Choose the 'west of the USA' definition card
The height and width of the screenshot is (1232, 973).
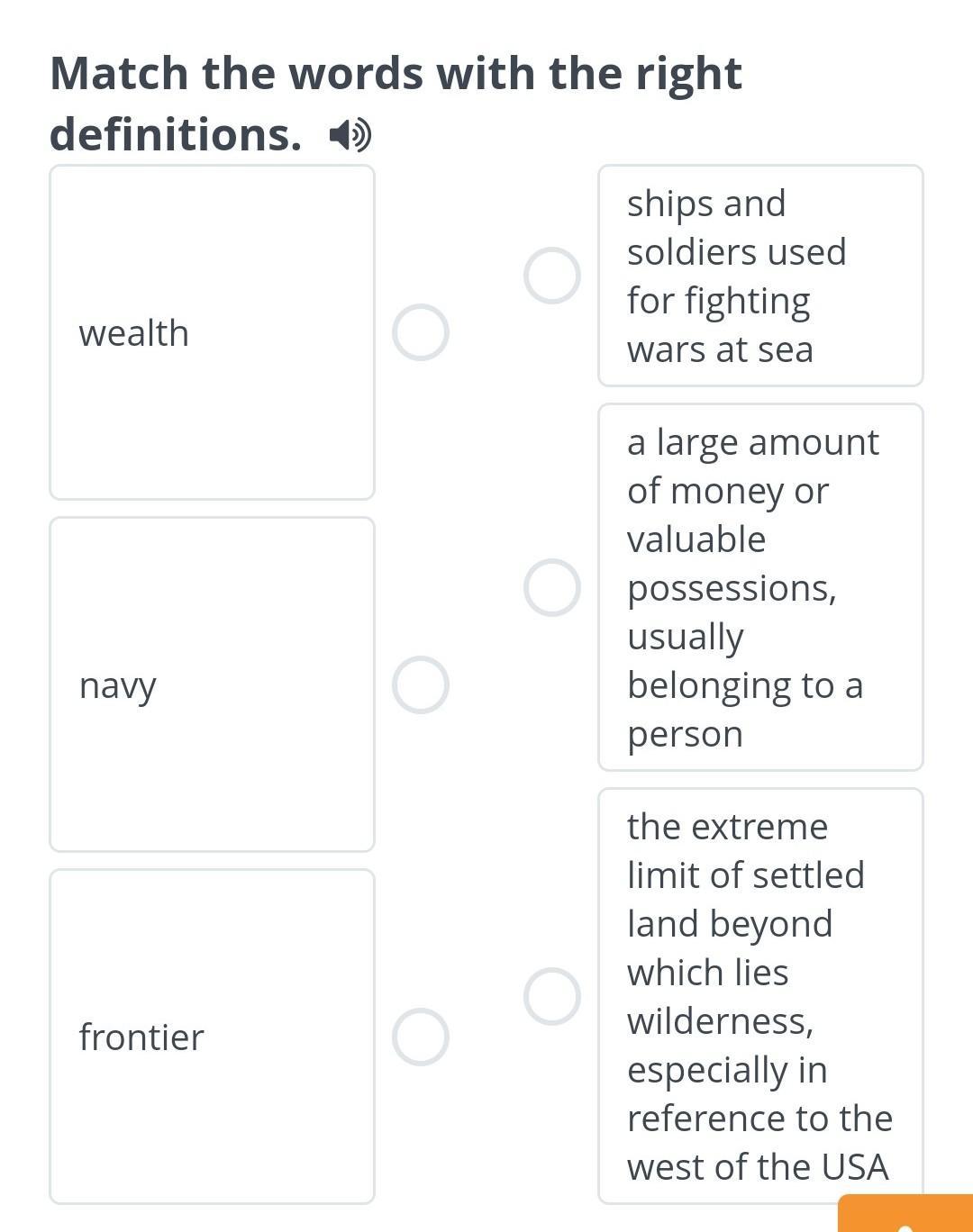760,996
